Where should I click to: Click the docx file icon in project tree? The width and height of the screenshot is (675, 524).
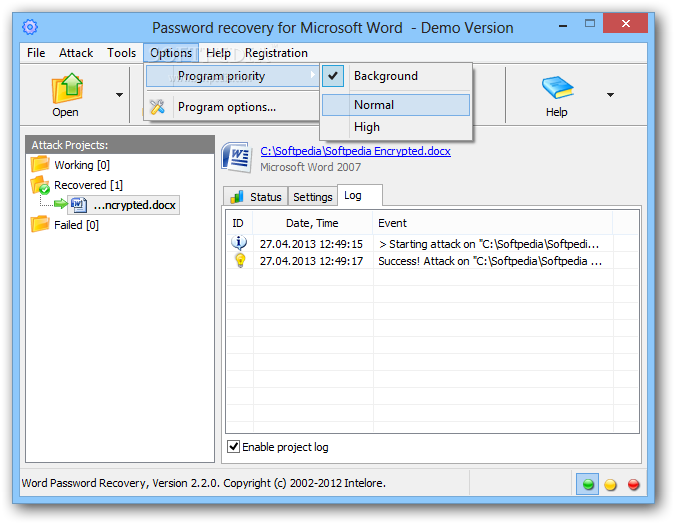tap(79, 205)
